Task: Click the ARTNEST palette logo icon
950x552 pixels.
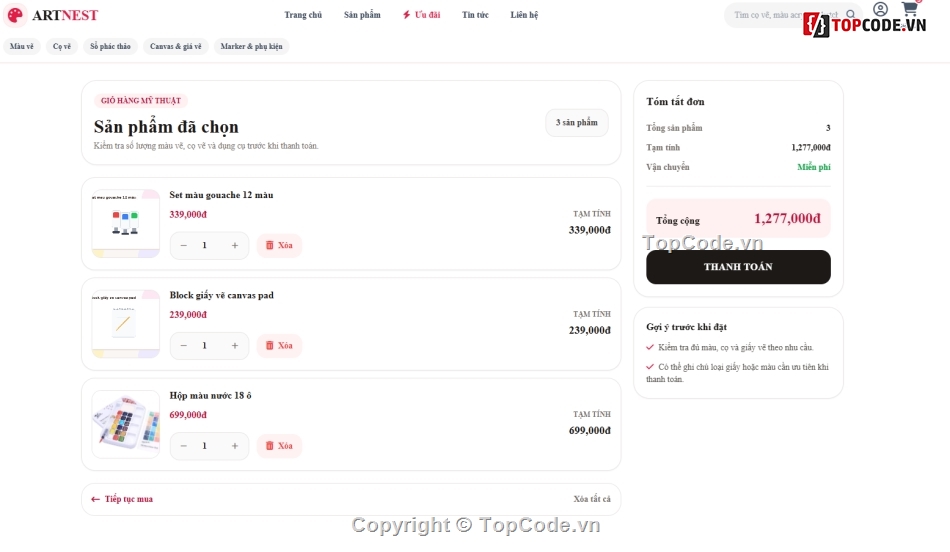Action: click(x=15, y=15)
